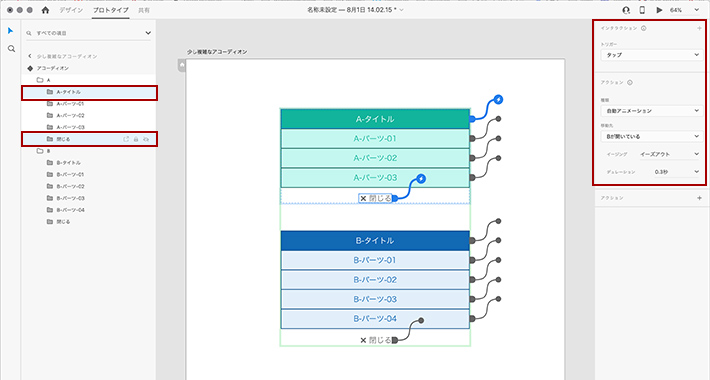710x380 pixels.
Task: Click the ✕ 閉じる button below B-パーツ-04
Action: pyautogui.click(x=375, y=340)
